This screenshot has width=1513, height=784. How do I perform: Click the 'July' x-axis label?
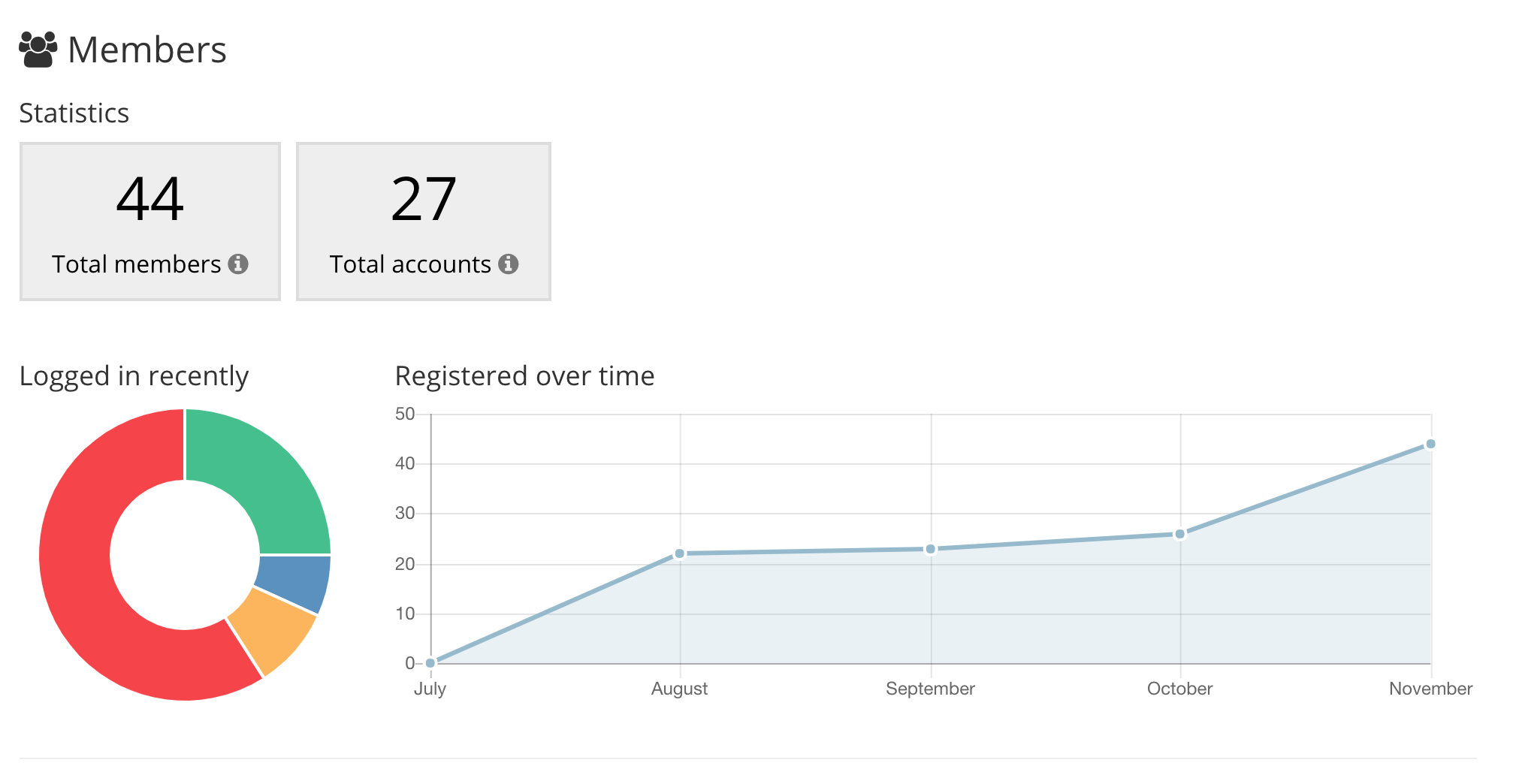pyautogui.click(x=430, y=689)
